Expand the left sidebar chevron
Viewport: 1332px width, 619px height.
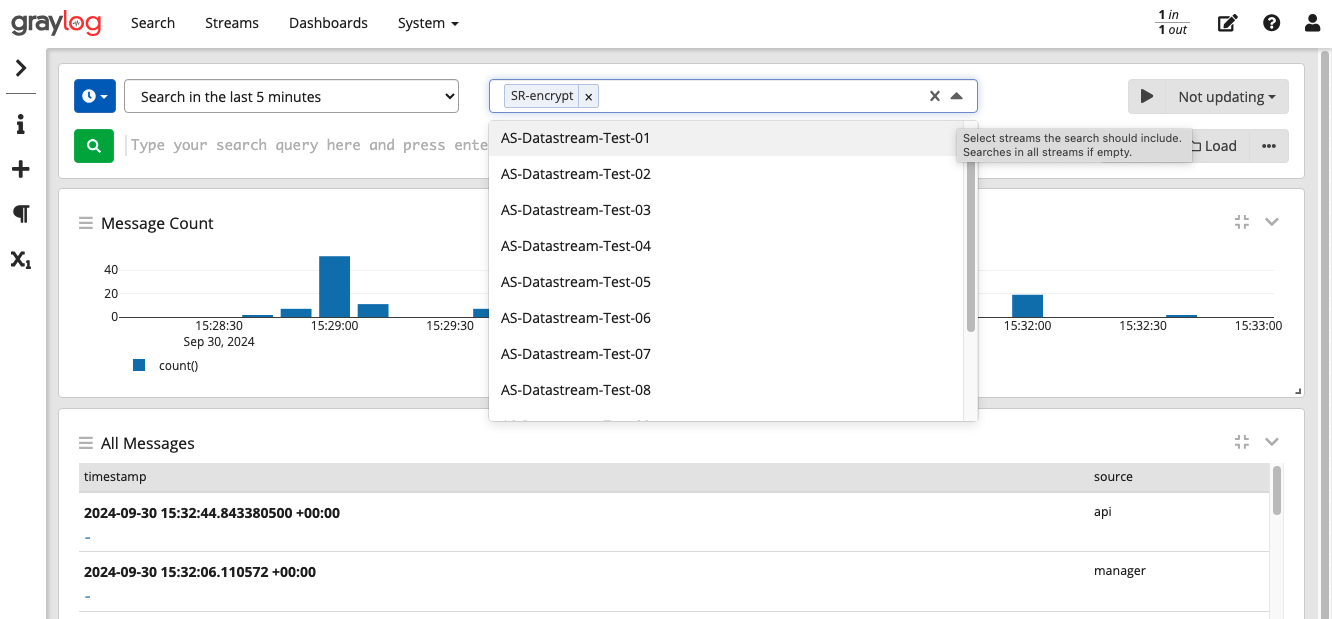(20, 68)
